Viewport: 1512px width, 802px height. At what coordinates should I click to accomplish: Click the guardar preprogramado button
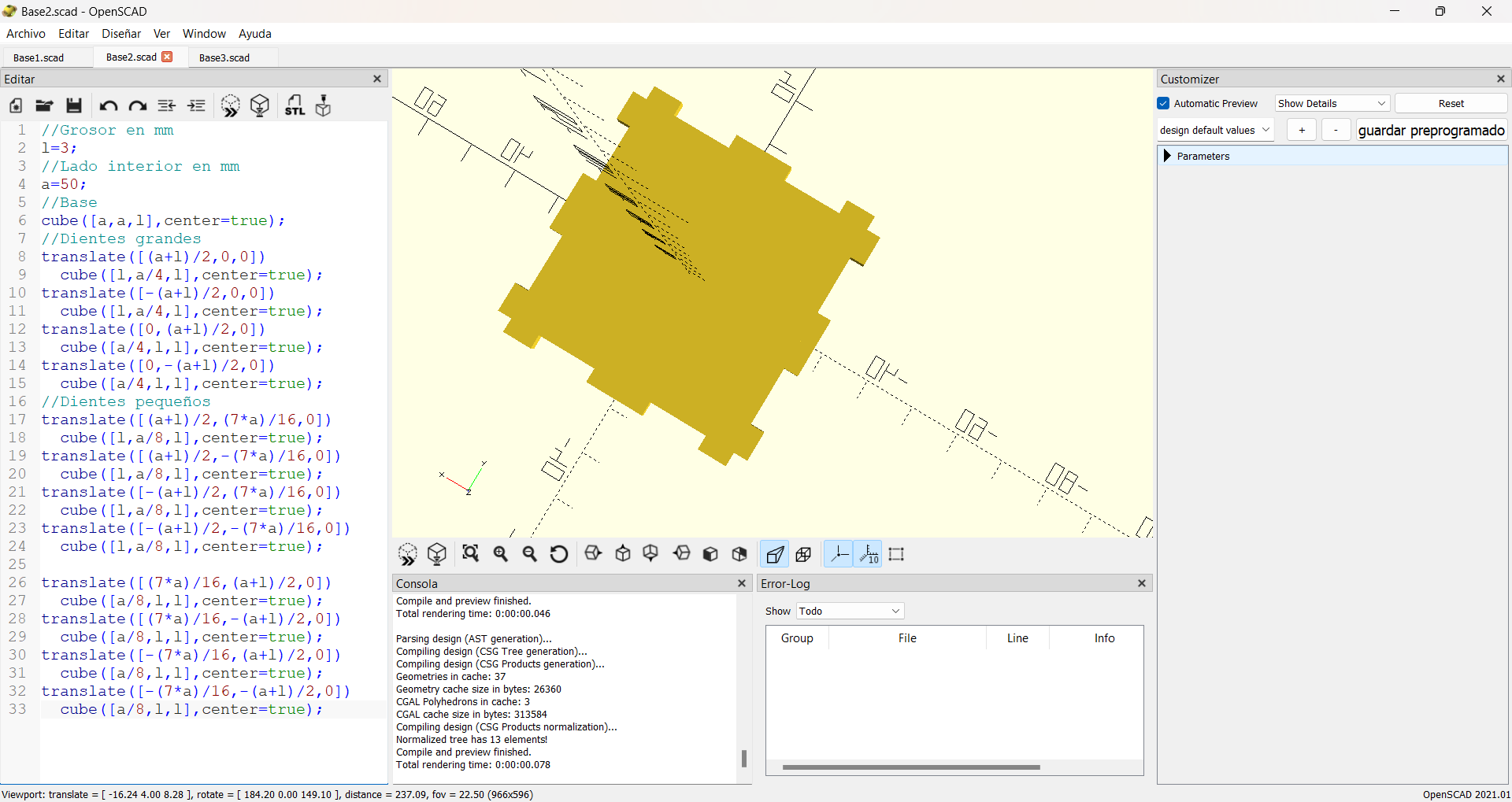pyautogui.click(x=1431, y=130)
